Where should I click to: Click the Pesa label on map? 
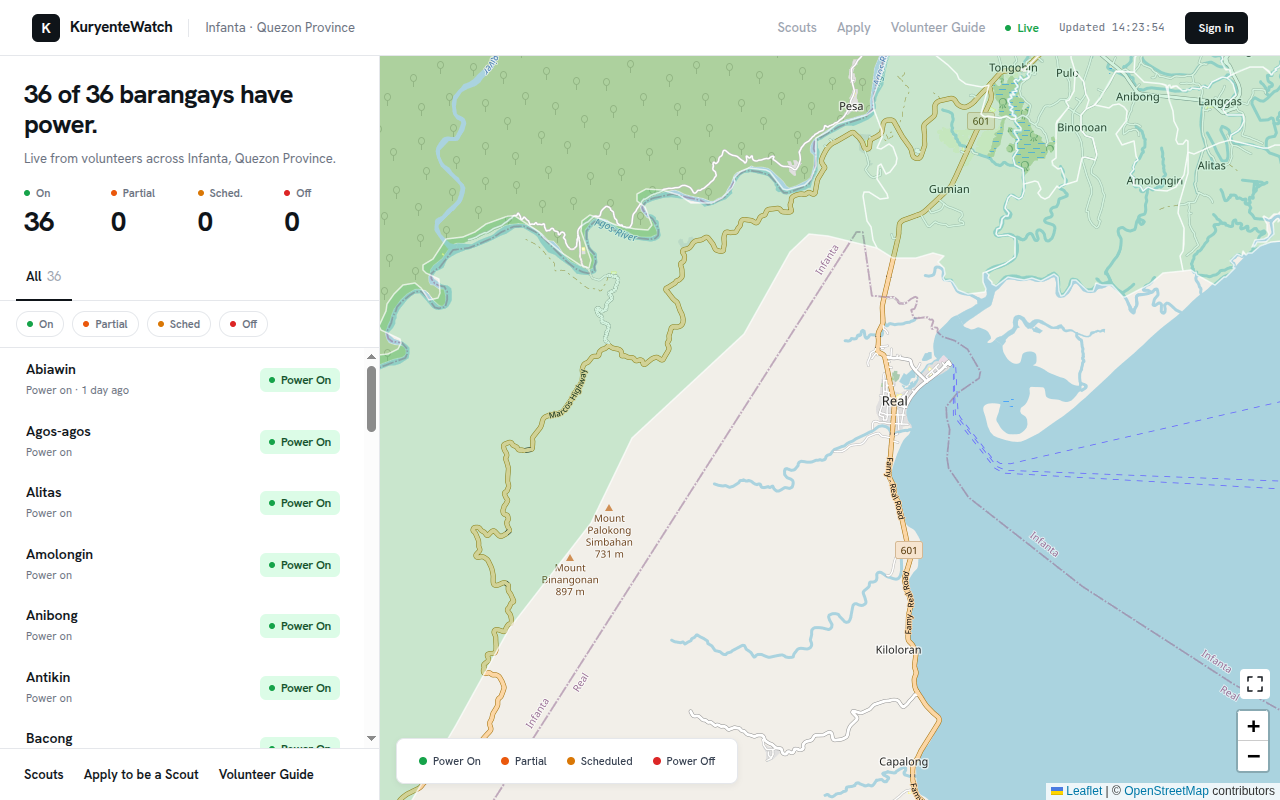click(x=851, y=106)
